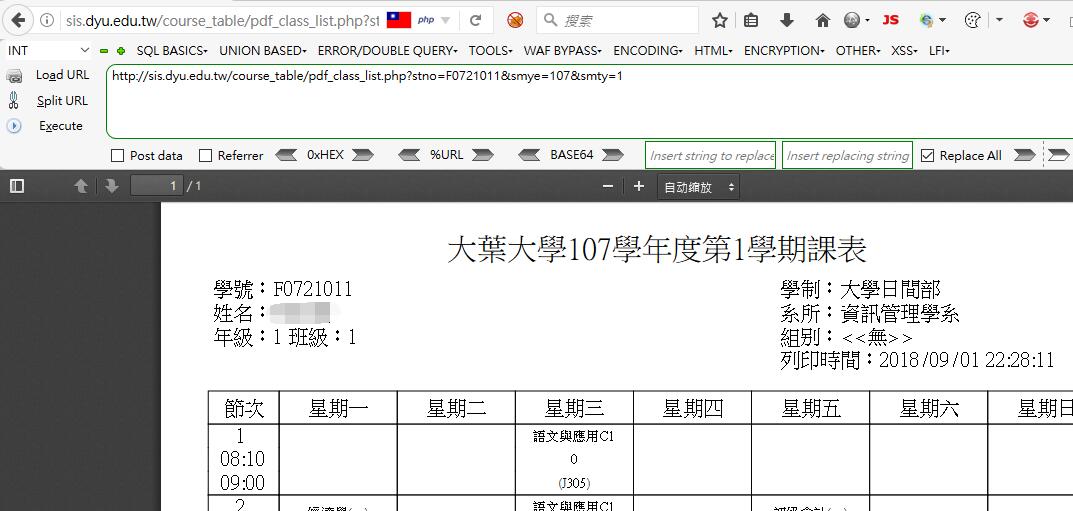The height and width of the screenshot is (511, 1073).
Task: Click the Split URL scissors icon
Action: click(x=14, y=101)
